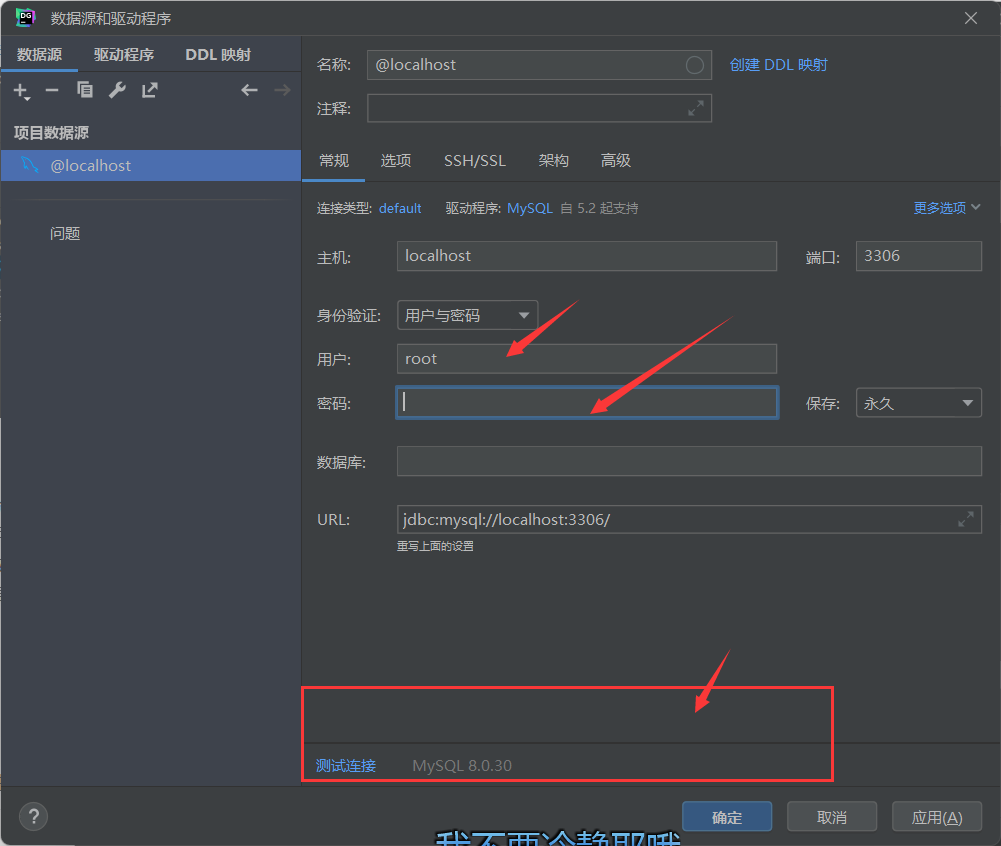Duplicate the data source using copy icon

pos(85,91)
